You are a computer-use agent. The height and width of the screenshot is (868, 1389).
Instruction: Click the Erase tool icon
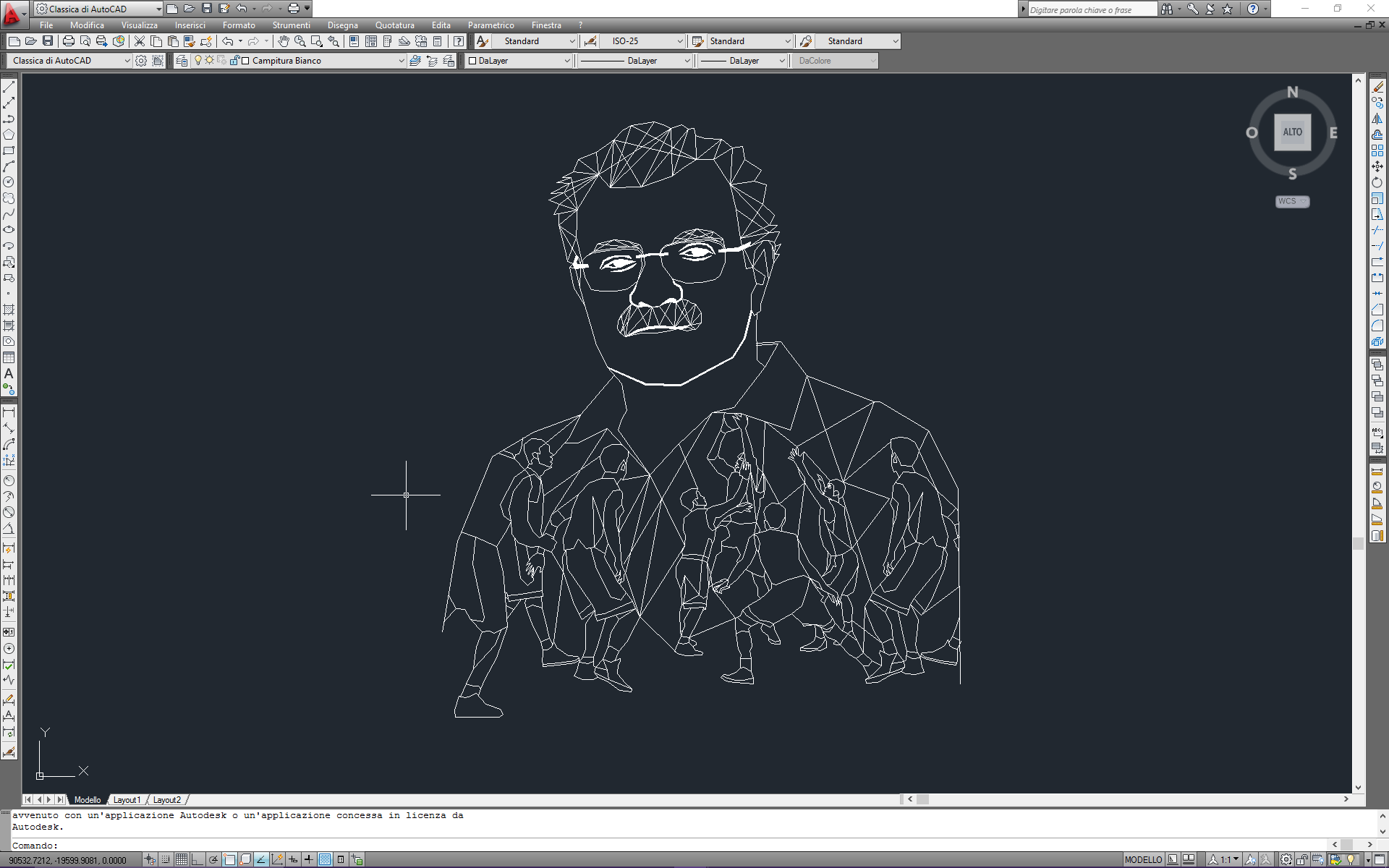1377,87
